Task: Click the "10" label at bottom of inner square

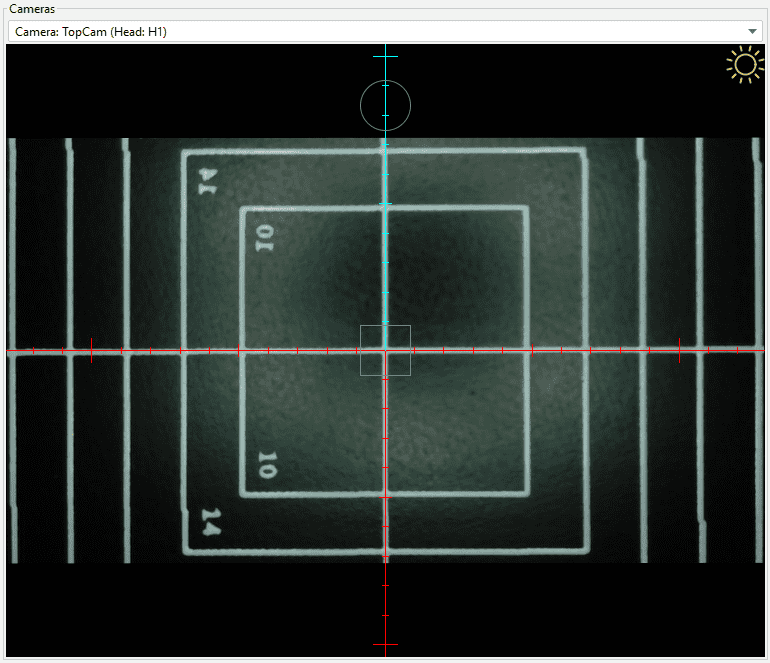Action: point(266,465)
